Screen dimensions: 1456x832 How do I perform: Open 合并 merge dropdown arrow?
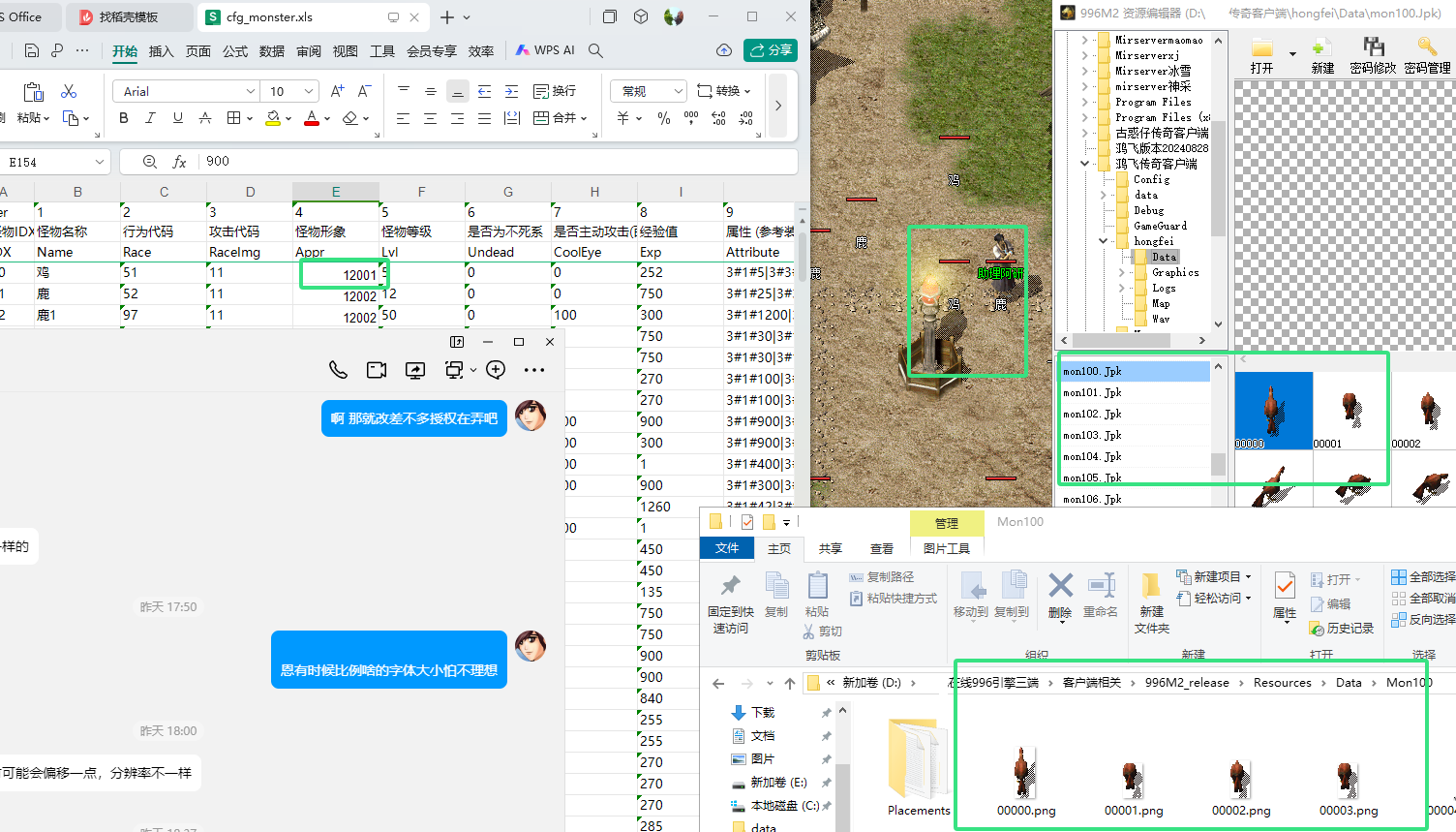tap(584, 118)
